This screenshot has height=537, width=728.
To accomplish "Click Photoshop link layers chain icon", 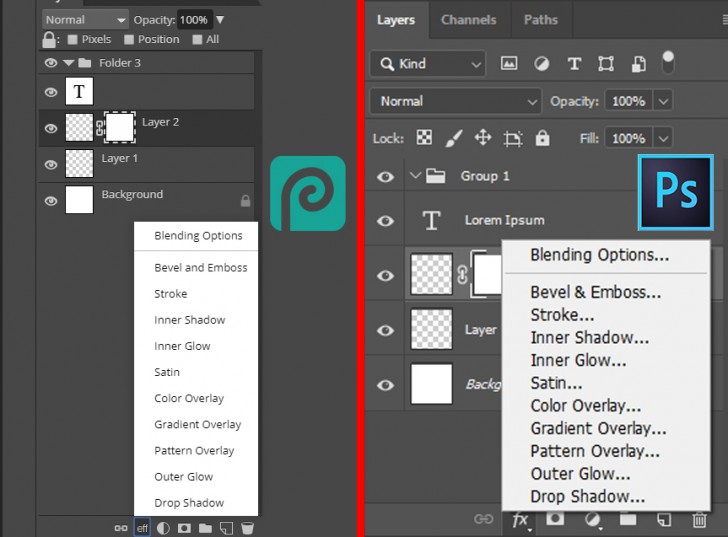I will pos(483,519).
